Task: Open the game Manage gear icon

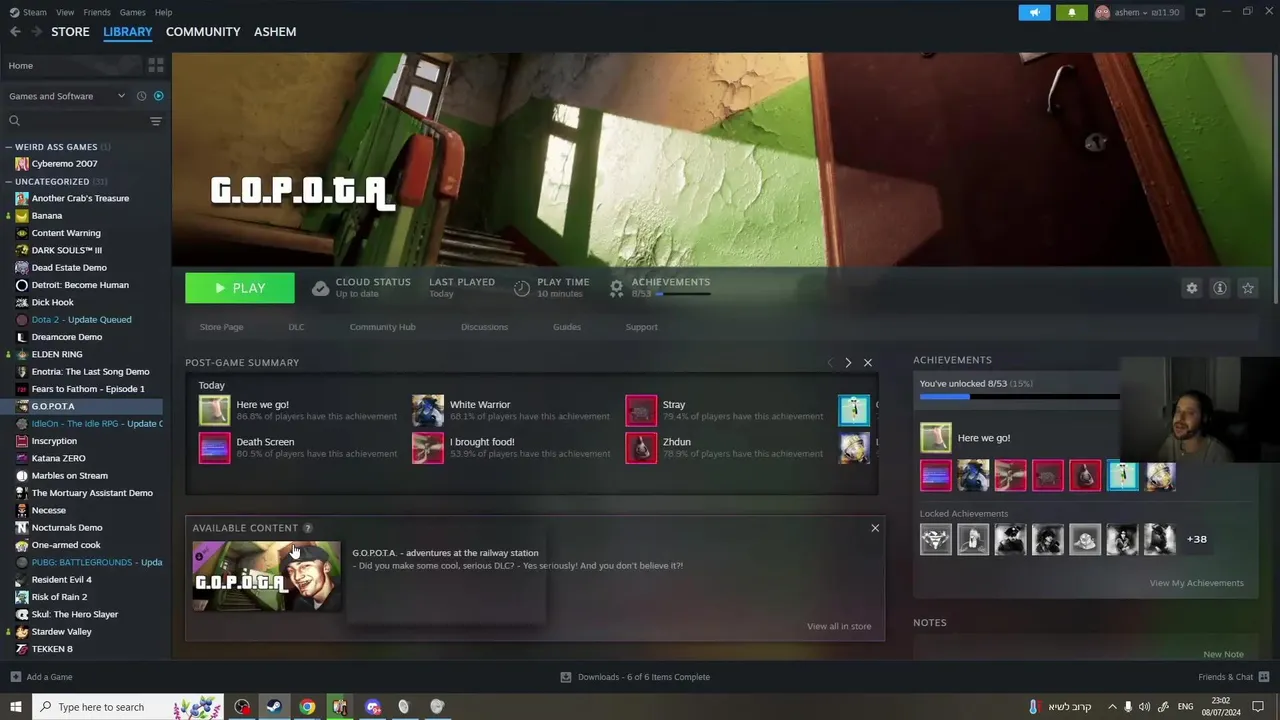Action: [1192, 288]
